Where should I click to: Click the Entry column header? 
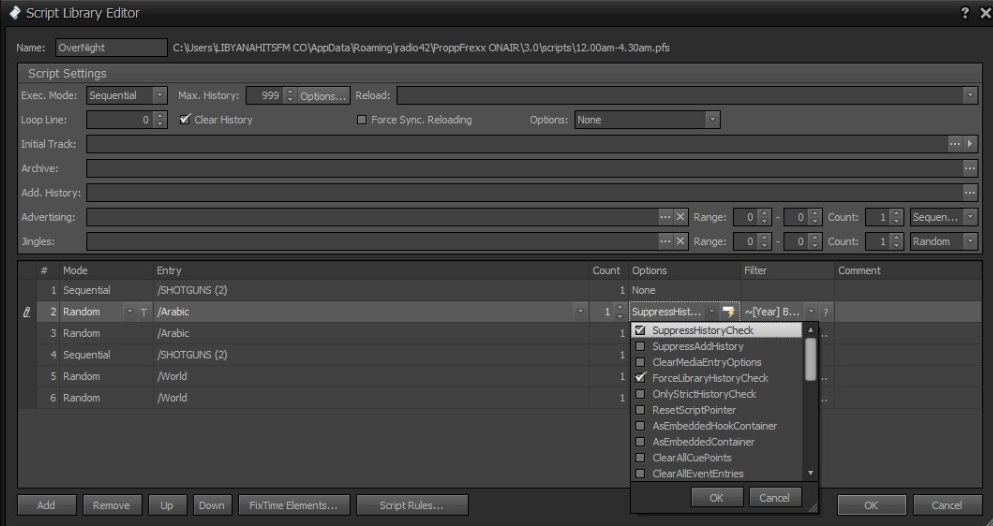[x=371, y=270]
